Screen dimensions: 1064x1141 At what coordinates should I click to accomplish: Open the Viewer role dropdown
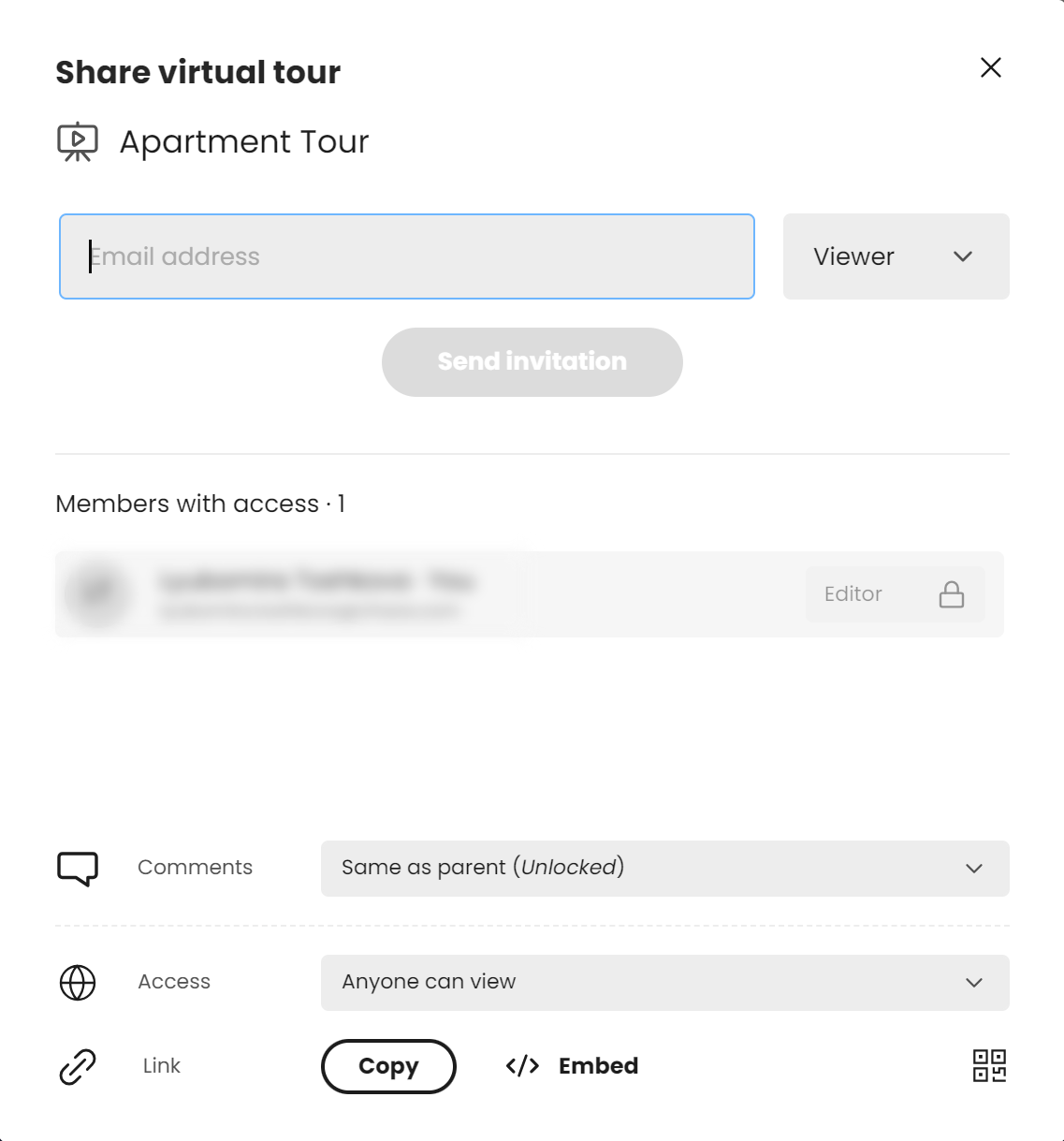coord(896,256)
